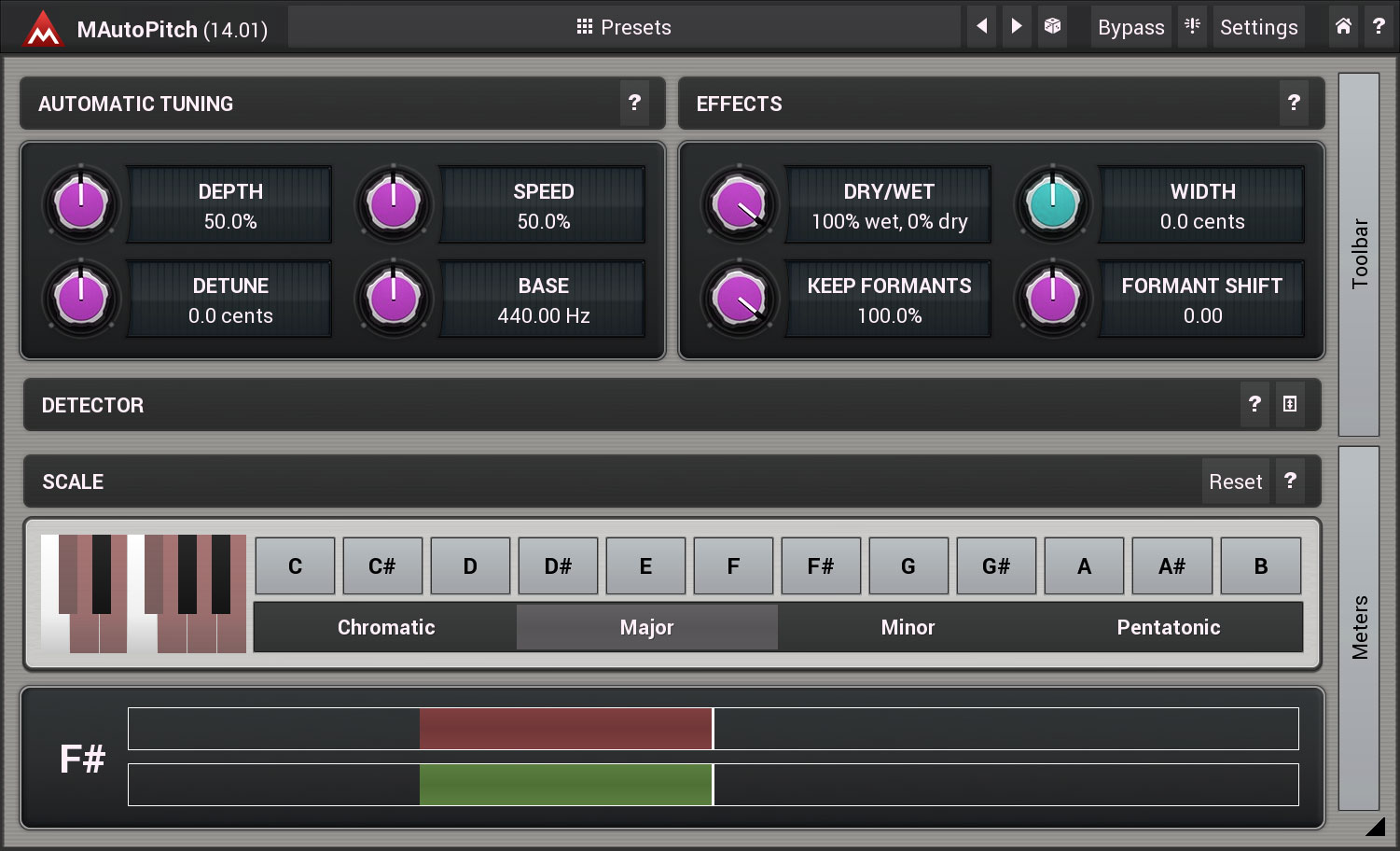Viewport: 1400px width, 851px height.
Task: Expand the Meters side panel
Action: coord(1359,628)
